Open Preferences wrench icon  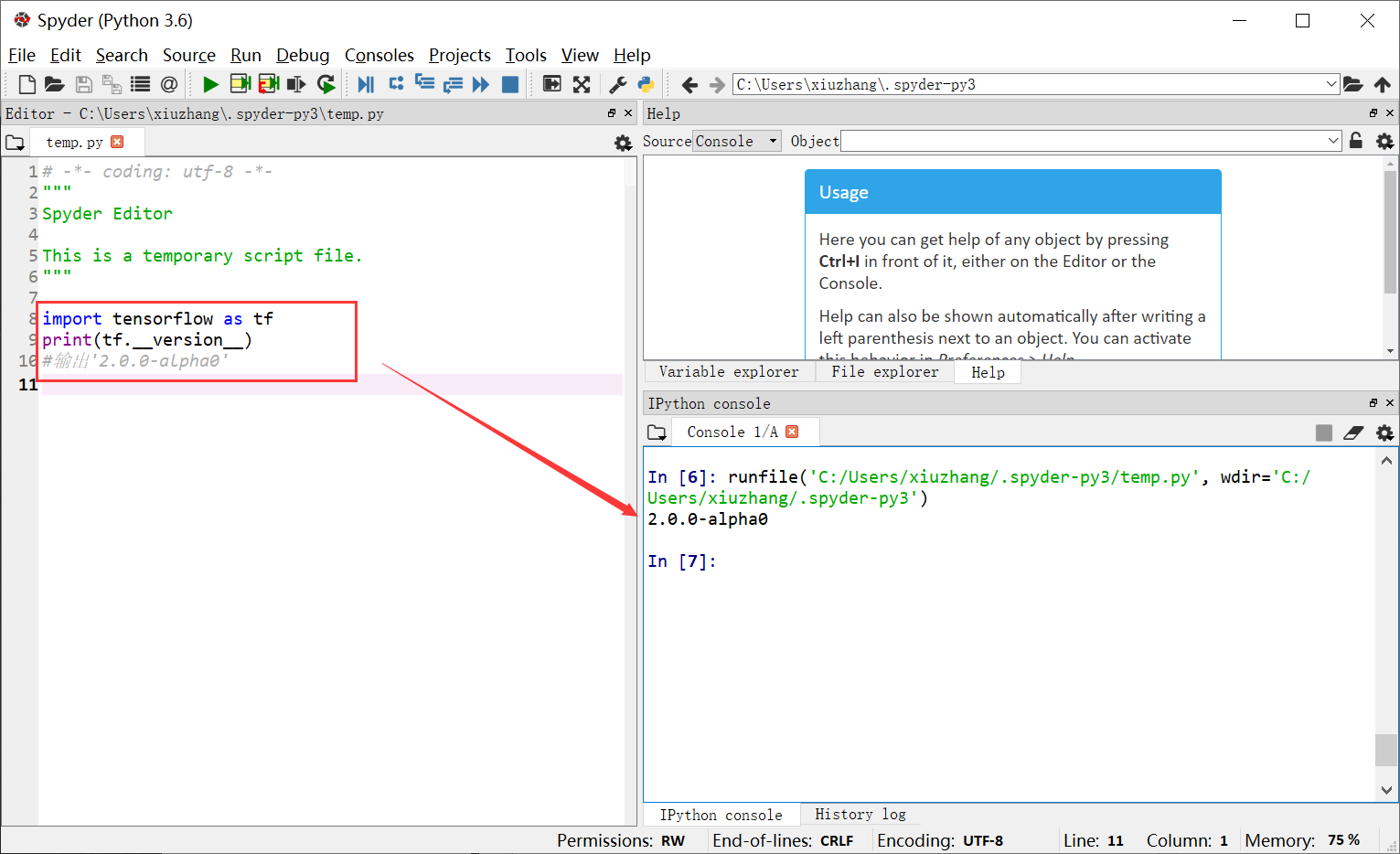click(618, 84)
